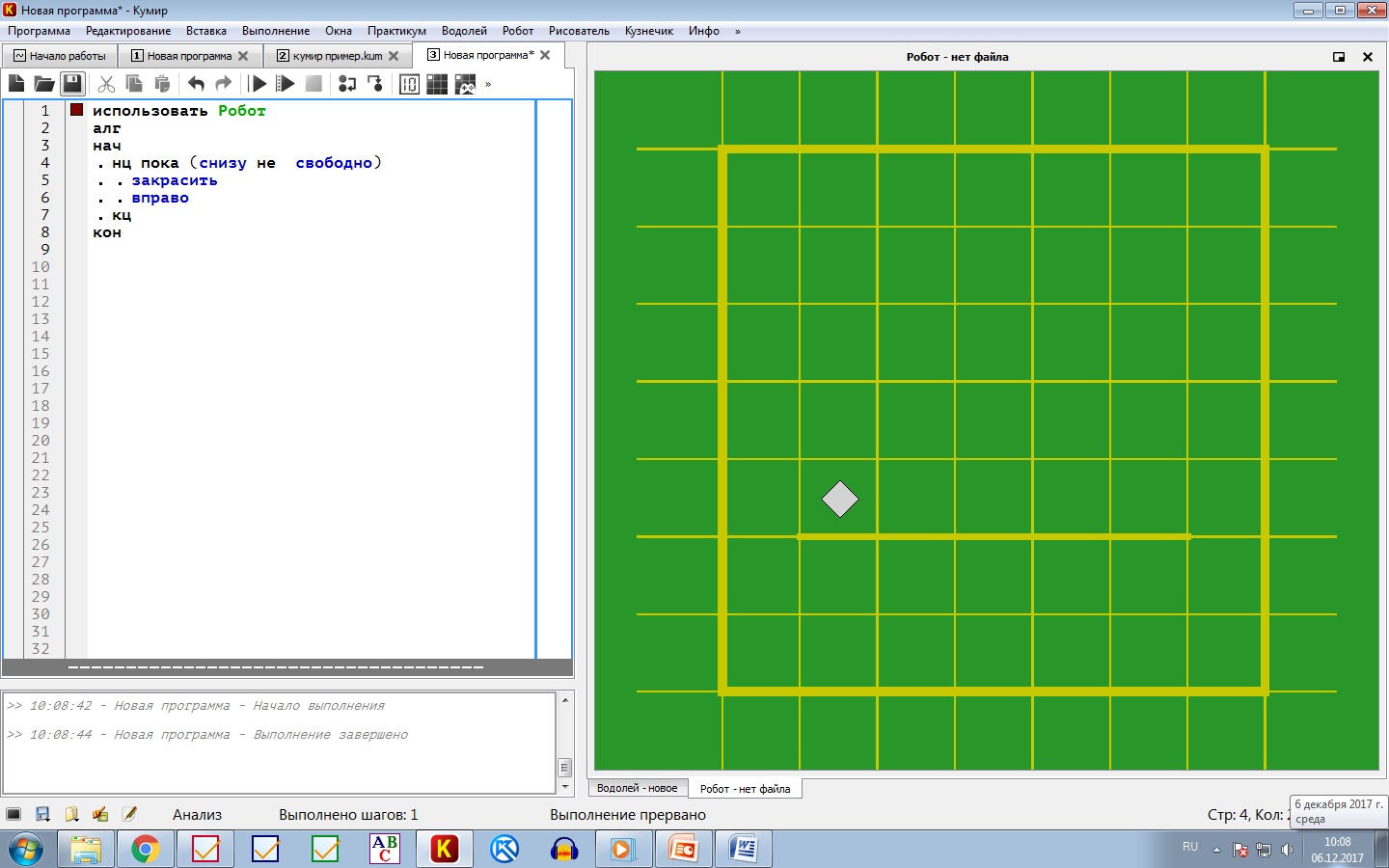Open Word from taskbar

tap(743, 850)
